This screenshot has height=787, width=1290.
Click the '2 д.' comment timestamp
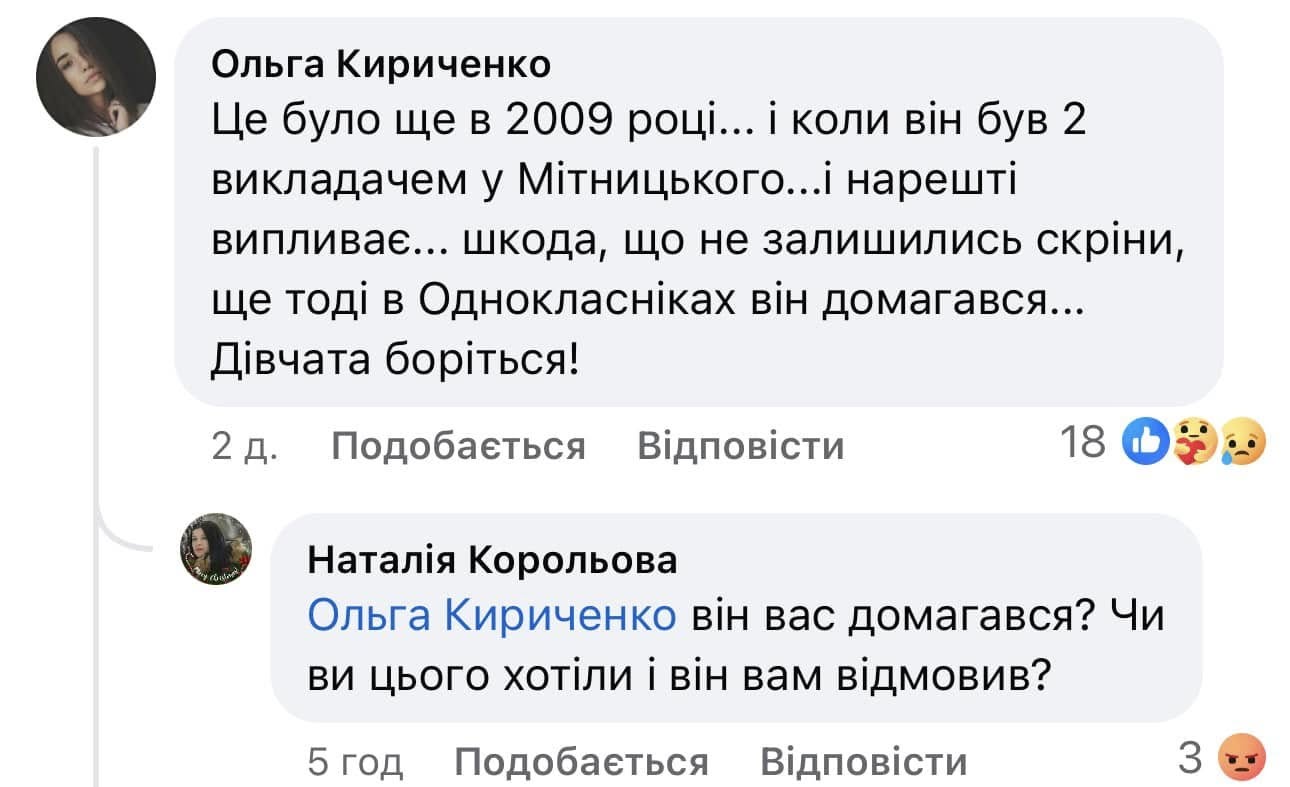[x=245, y=446]
